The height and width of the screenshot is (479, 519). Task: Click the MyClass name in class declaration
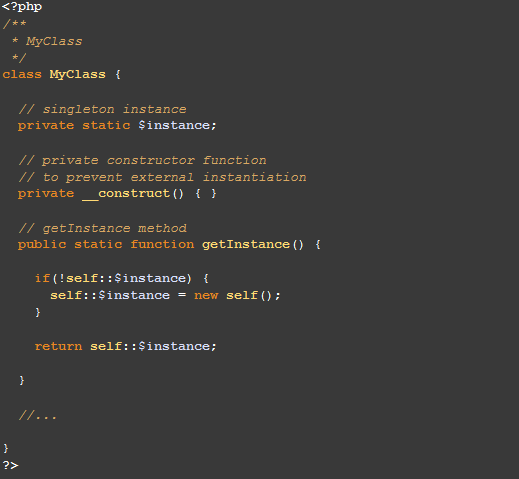point(78,75)
